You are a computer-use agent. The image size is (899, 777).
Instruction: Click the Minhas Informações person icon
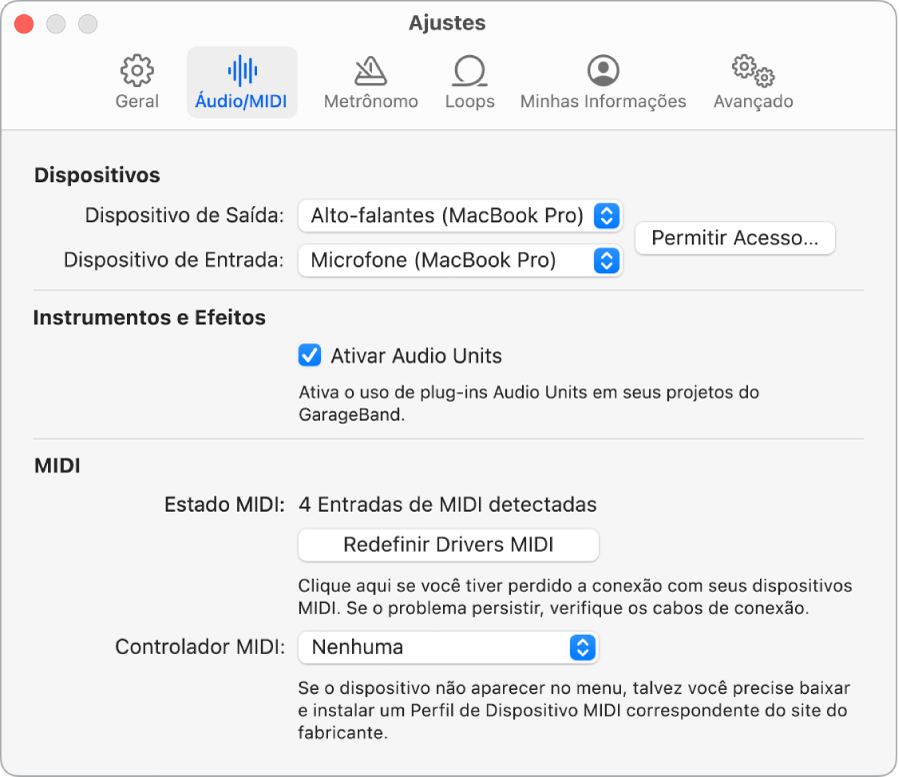click(x=603, y=72)
